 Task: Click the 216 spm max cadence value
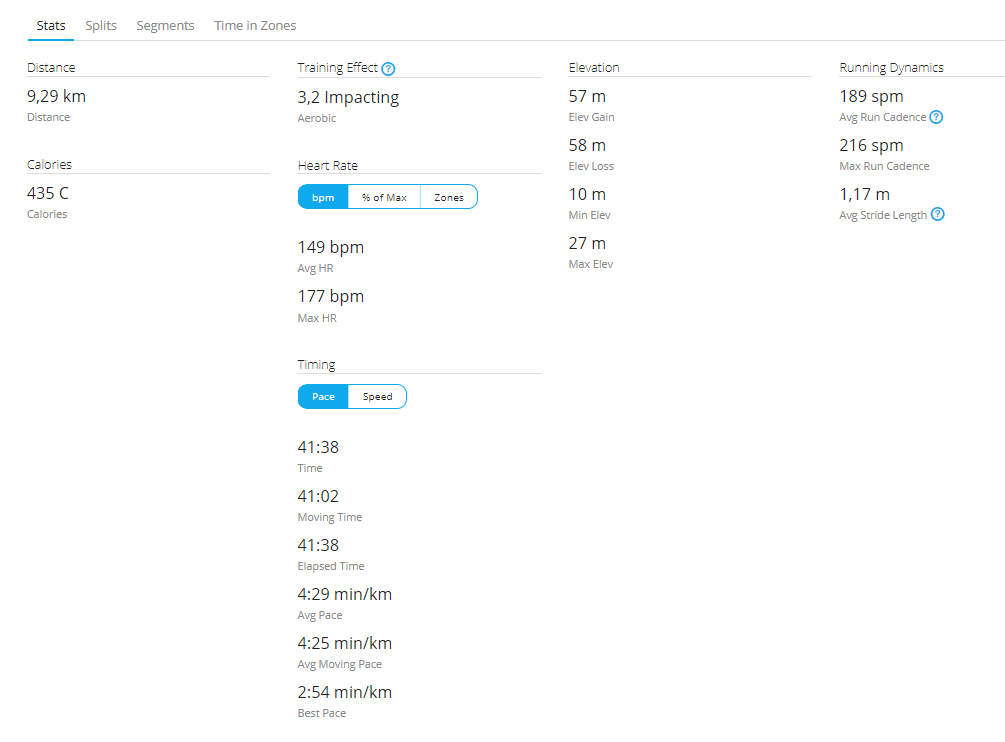(872, 146)
